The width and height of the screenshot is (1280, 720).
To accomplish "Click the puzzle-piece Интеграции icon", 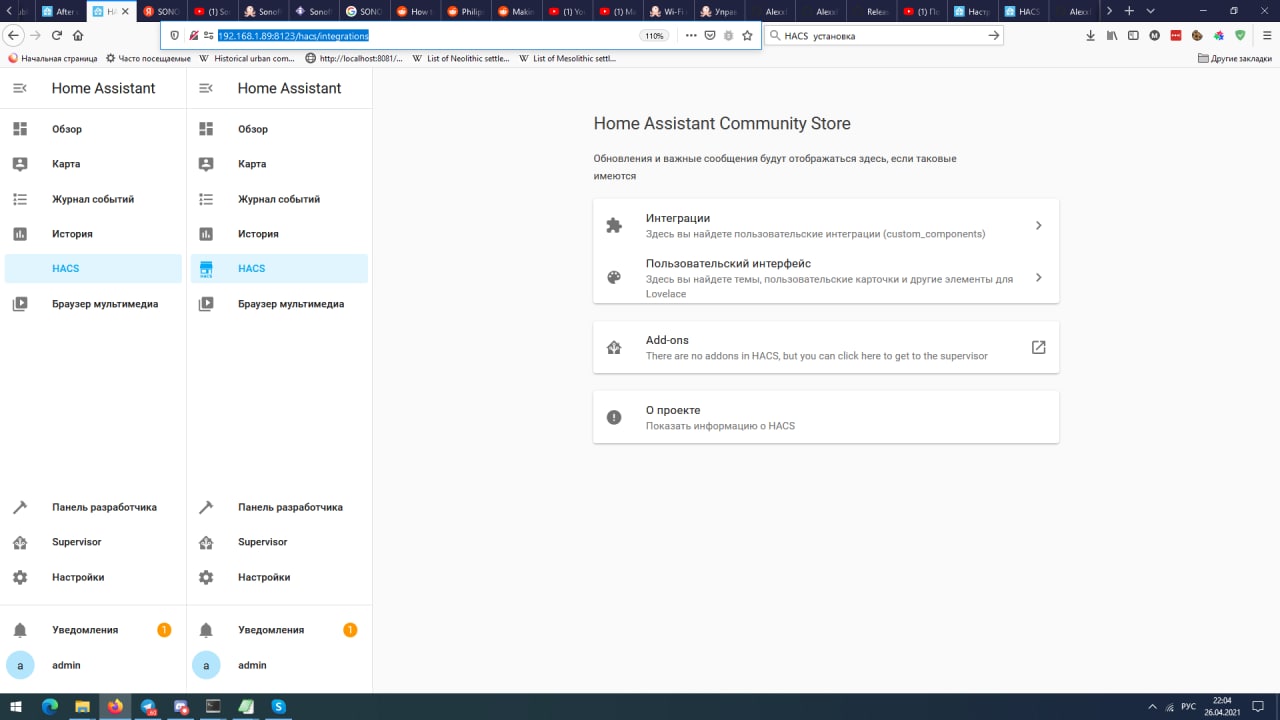I will (614, 226).
